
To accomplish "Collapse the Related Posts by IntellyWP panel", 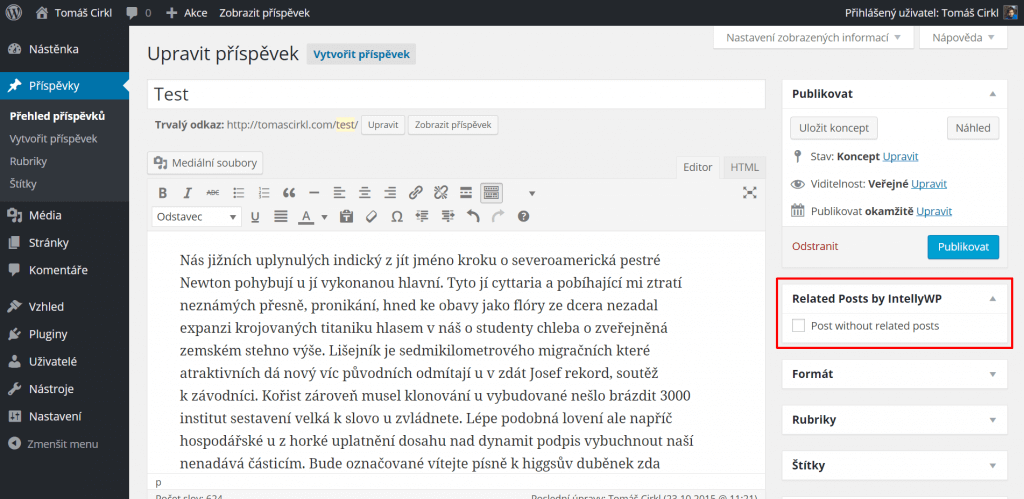I will [993, 299].
